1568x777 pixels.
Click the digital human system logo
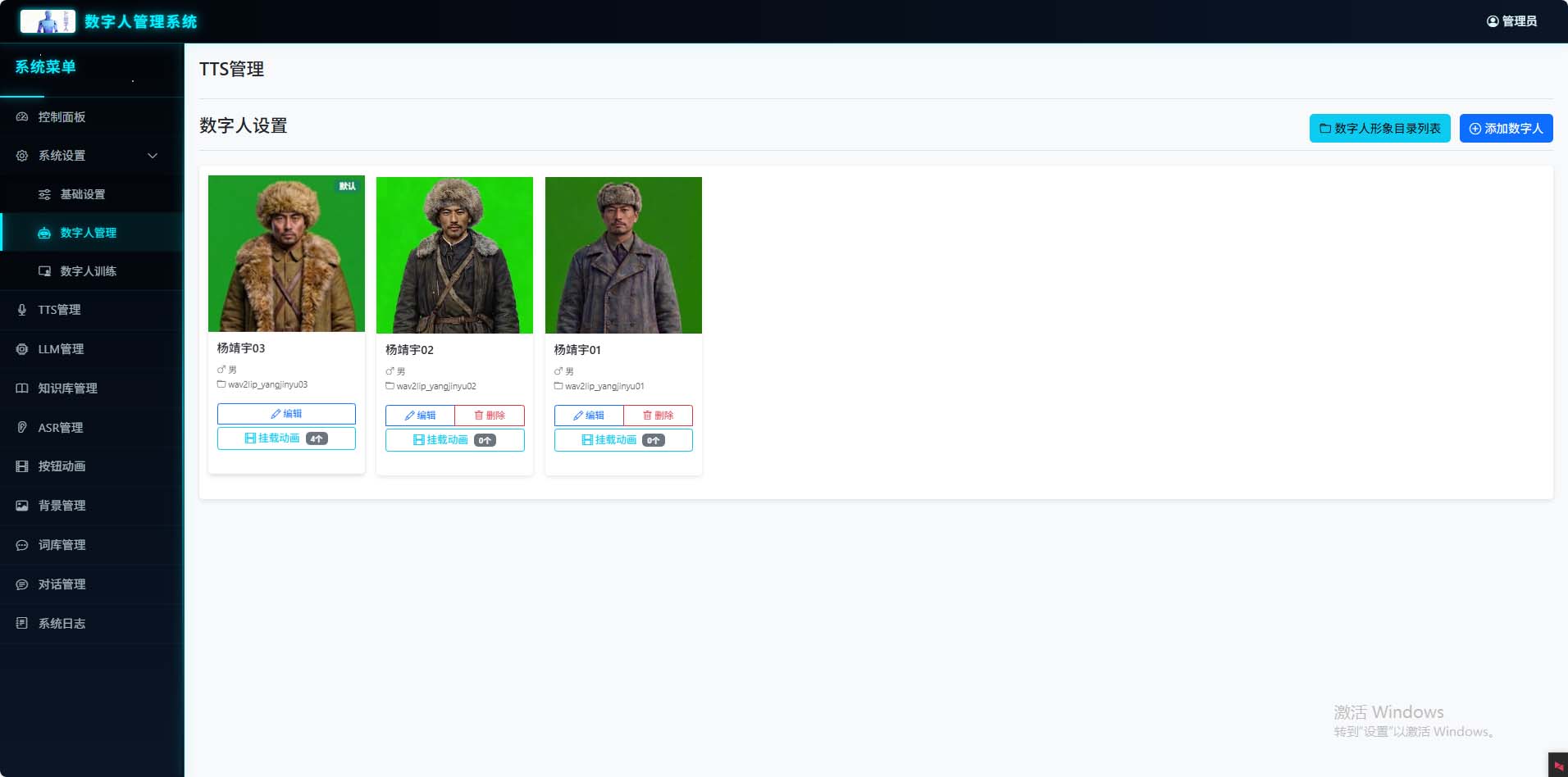coord(48,21)
